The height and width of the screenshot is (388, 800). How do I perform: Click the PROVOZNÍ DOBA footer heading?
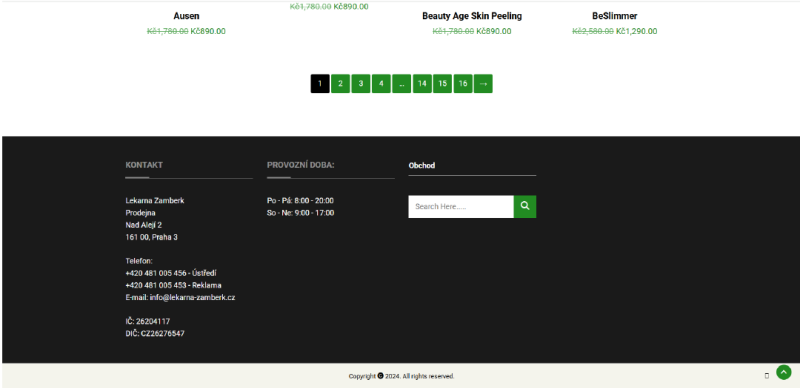pos(301,165)
